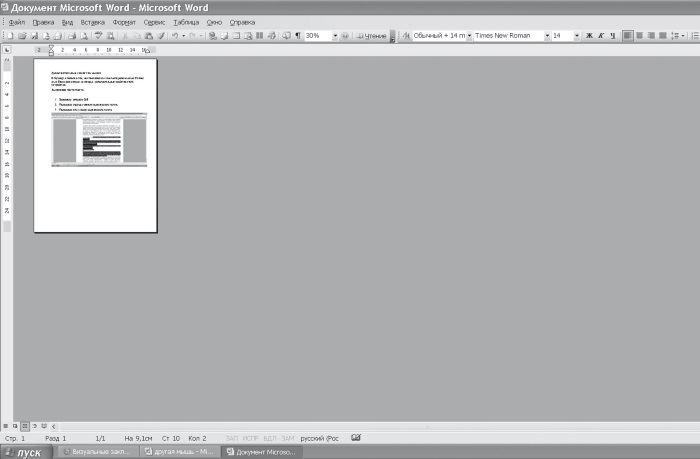Toggle underline formatting (Ч)

click(611, 35)
